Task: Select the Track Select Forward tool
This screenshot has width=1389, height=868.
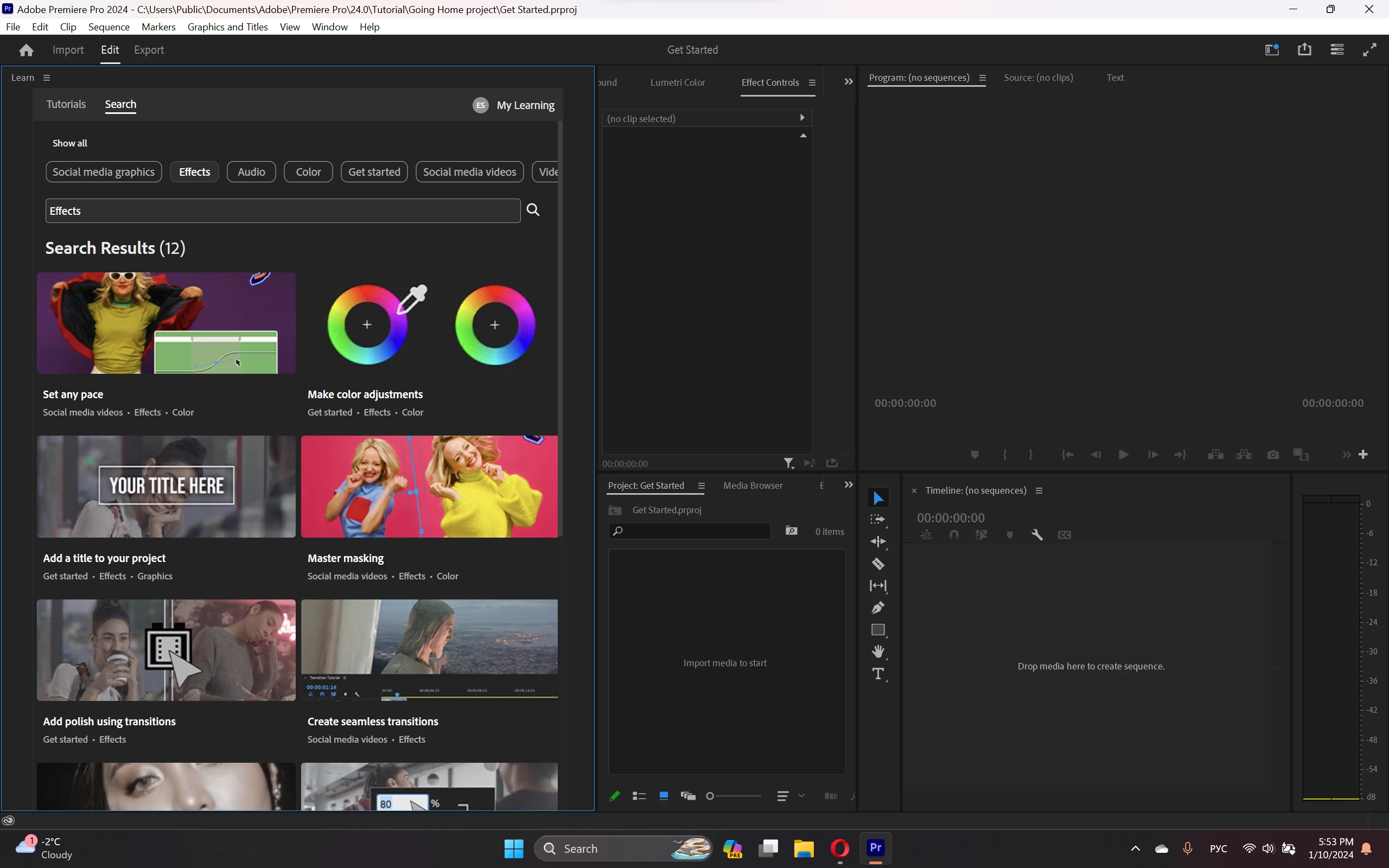Action: pos(877,520)
